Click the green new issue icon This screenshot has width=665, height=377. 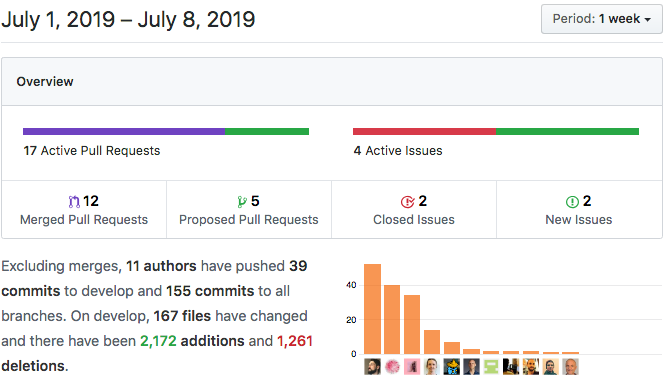point(572,202)
